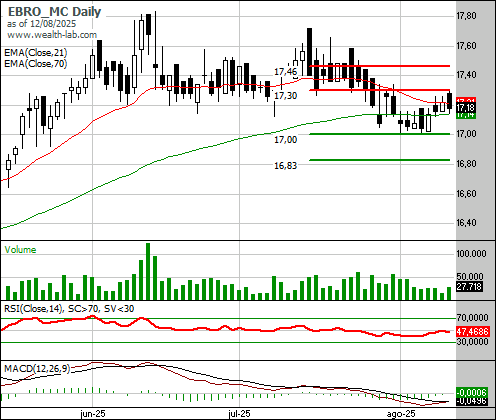496x420 pixels.
Task: Click the 17,30 resistance level label
Action: [x=285, y=96]
